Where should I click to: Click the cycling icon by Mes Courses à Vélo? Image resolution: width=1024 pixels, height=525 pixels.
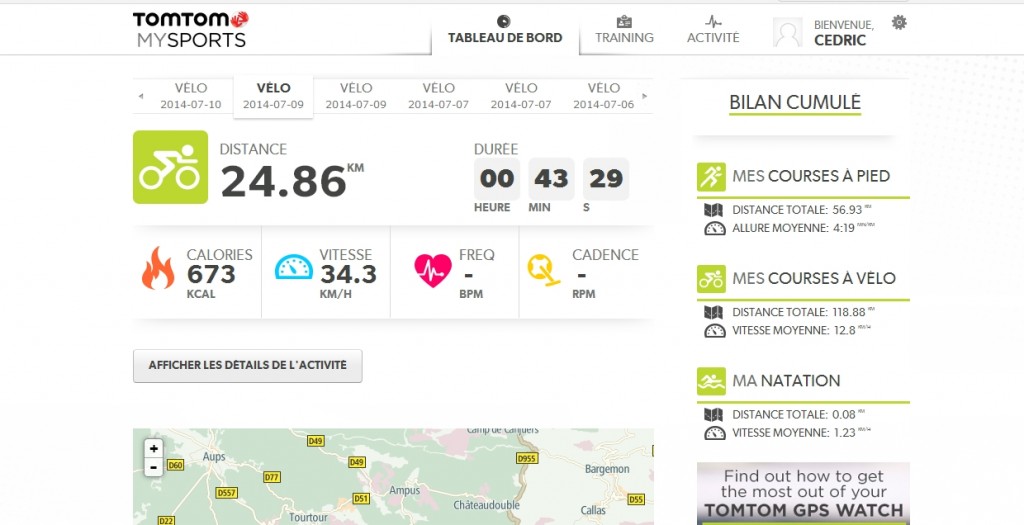[x=711, y=279]
